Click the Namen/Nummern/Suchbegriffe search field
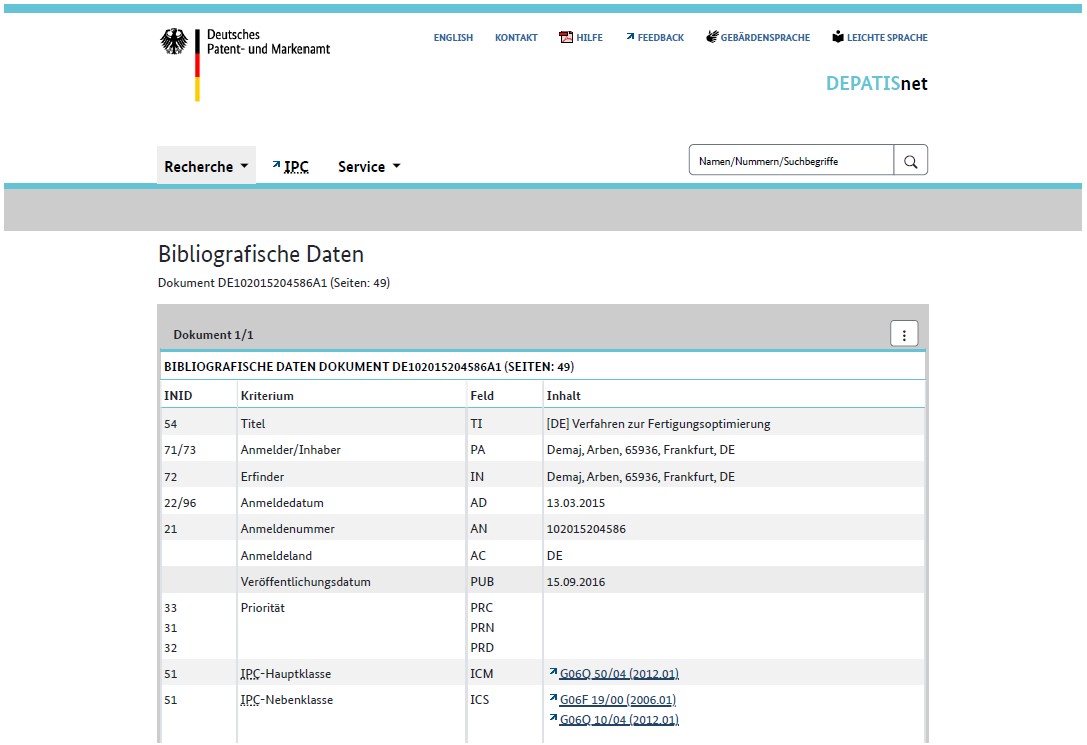 point(791,161)
